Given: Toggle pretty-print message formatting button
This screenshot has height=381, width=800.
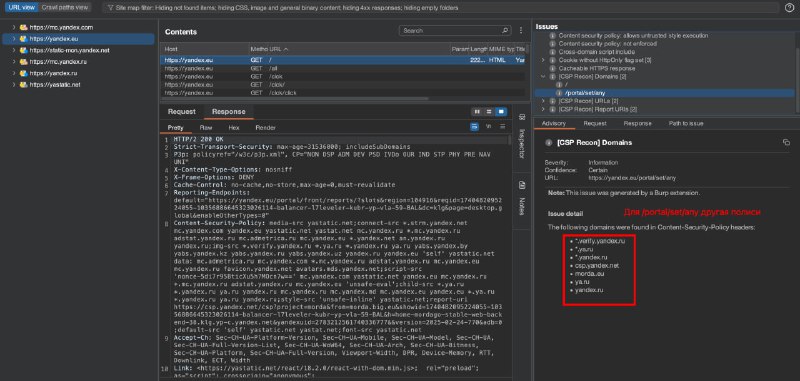Looking at the screenshot, I should pos(474,126).
